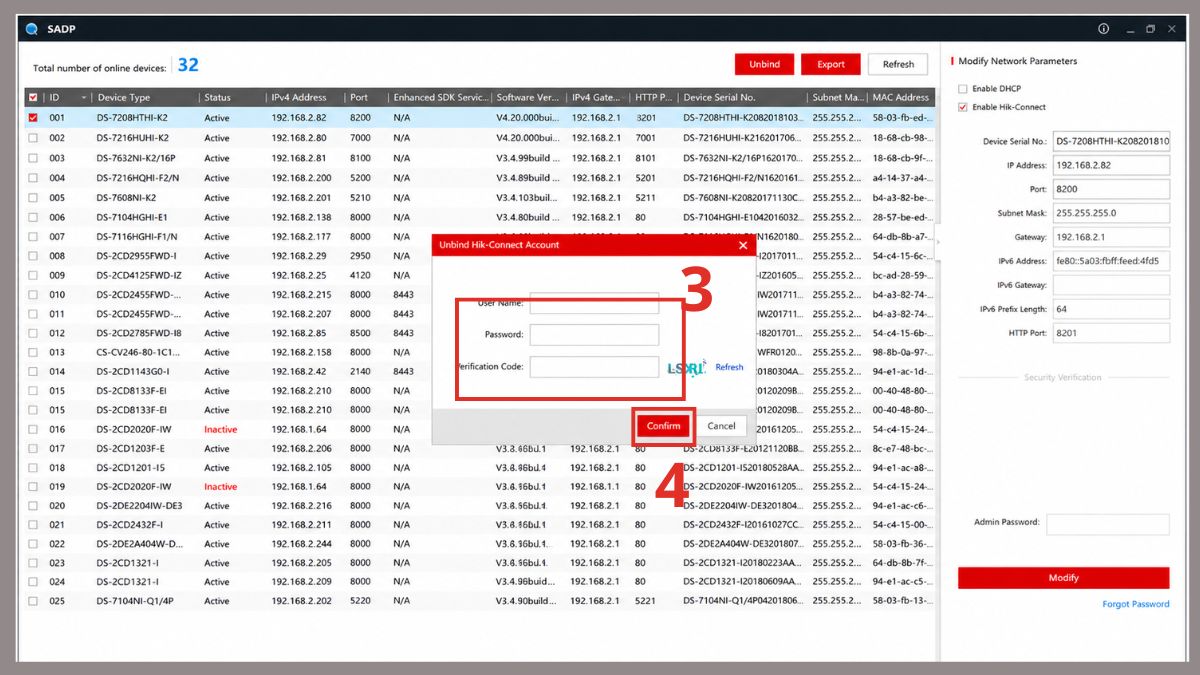Collapse the Modify Network Parameters side panel arrow

point(936,242)
